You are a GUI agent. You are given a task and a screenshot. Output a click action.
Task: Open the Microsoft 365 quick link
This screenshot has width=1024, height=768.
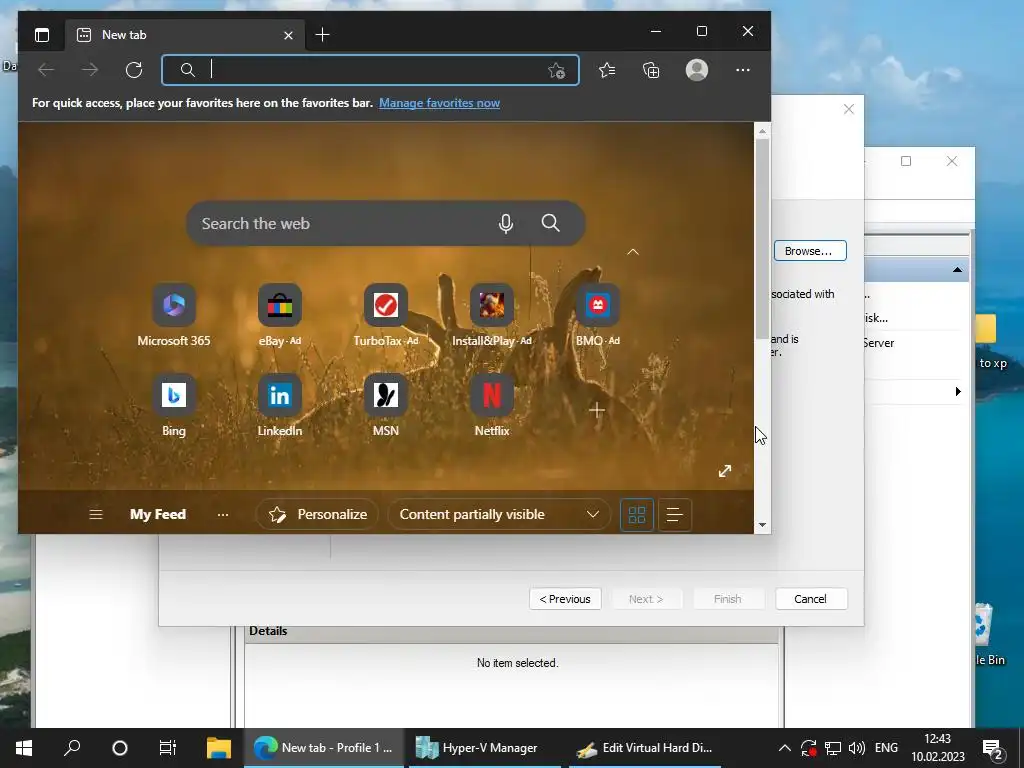click(x=174, y=315)
